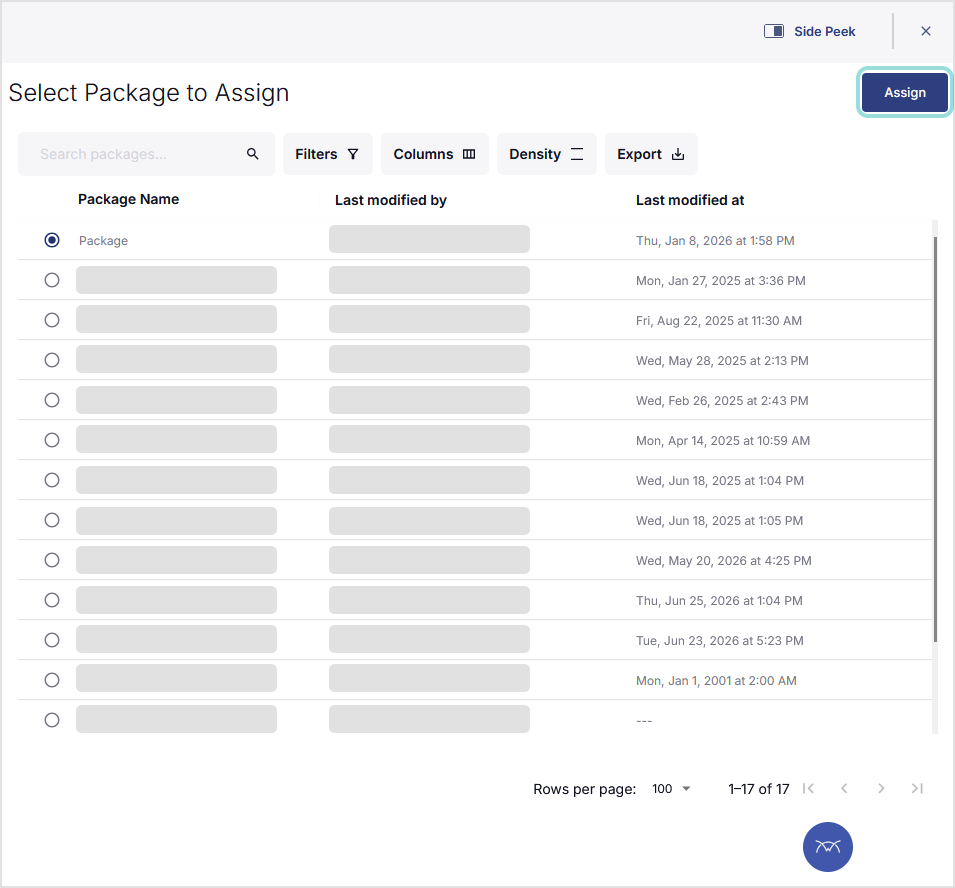Go to next page

pyautogui.click(x=881, y=789)
